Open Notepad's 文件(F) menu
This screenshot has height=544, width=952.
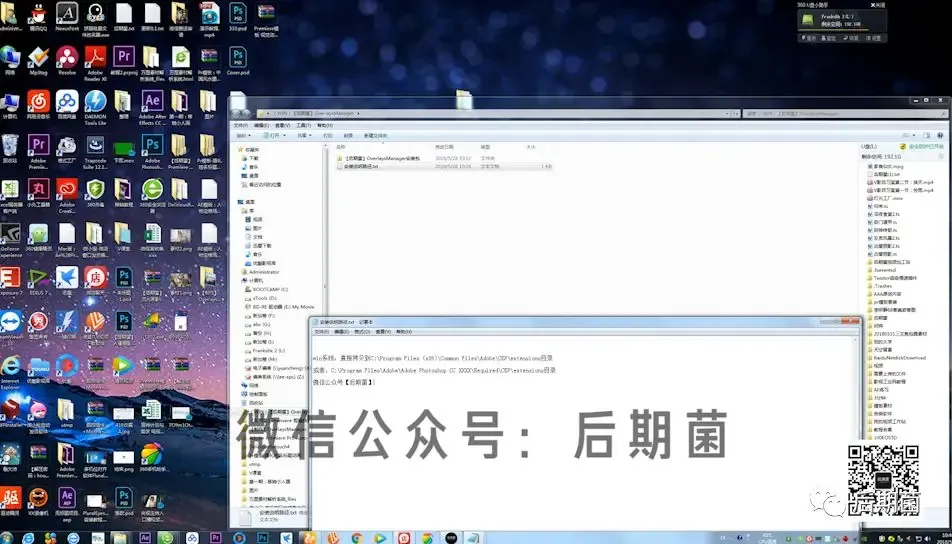(321, 332)
